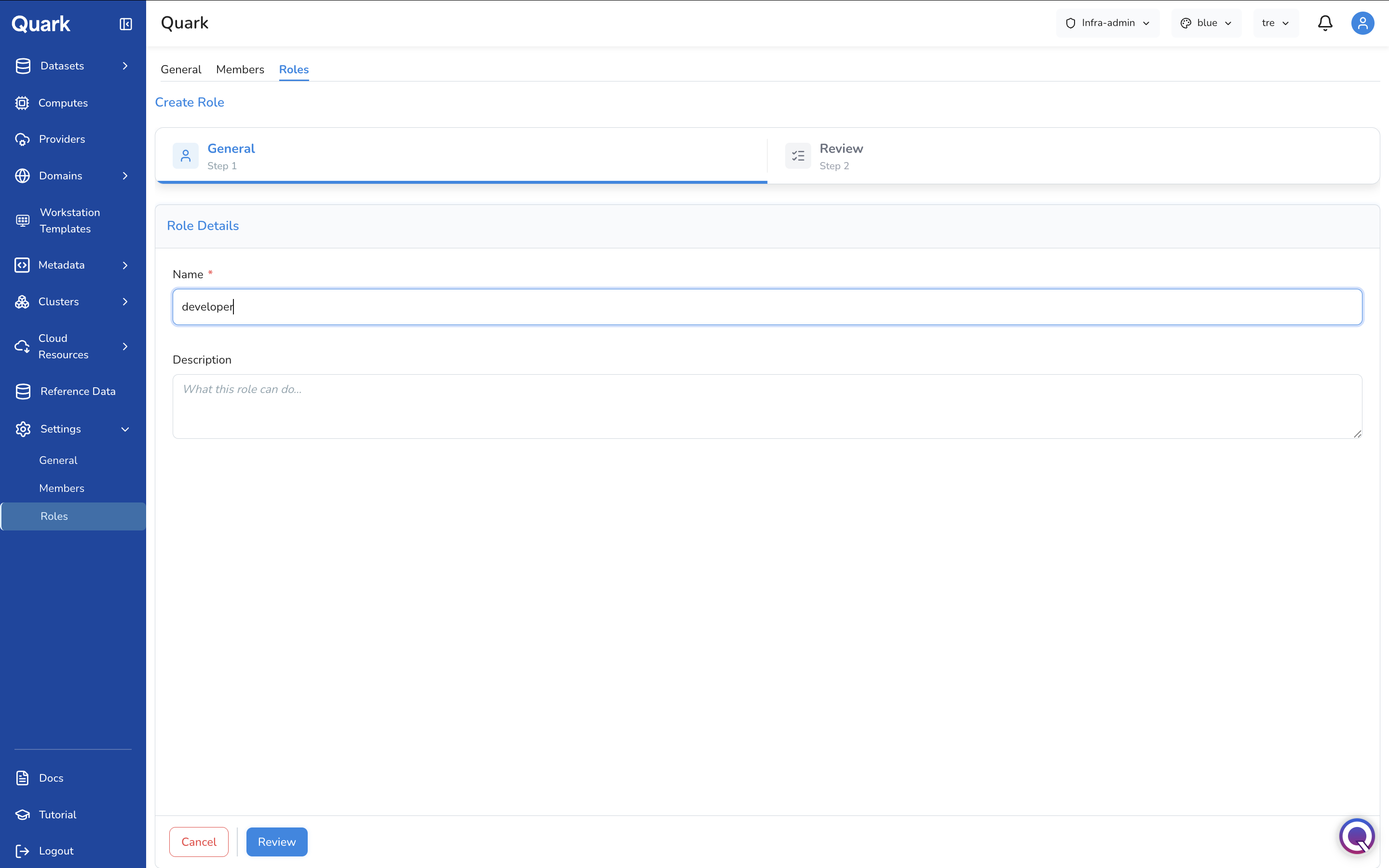Screen dimensions: 1389x868
Task: Open the chat assistant bubble
Action: (1358, 837)
